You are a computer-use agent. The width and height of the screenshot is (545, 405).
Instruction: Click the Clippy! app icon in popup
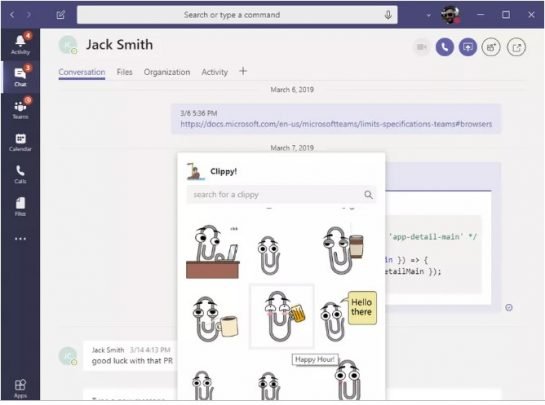(x=195, y=171)
